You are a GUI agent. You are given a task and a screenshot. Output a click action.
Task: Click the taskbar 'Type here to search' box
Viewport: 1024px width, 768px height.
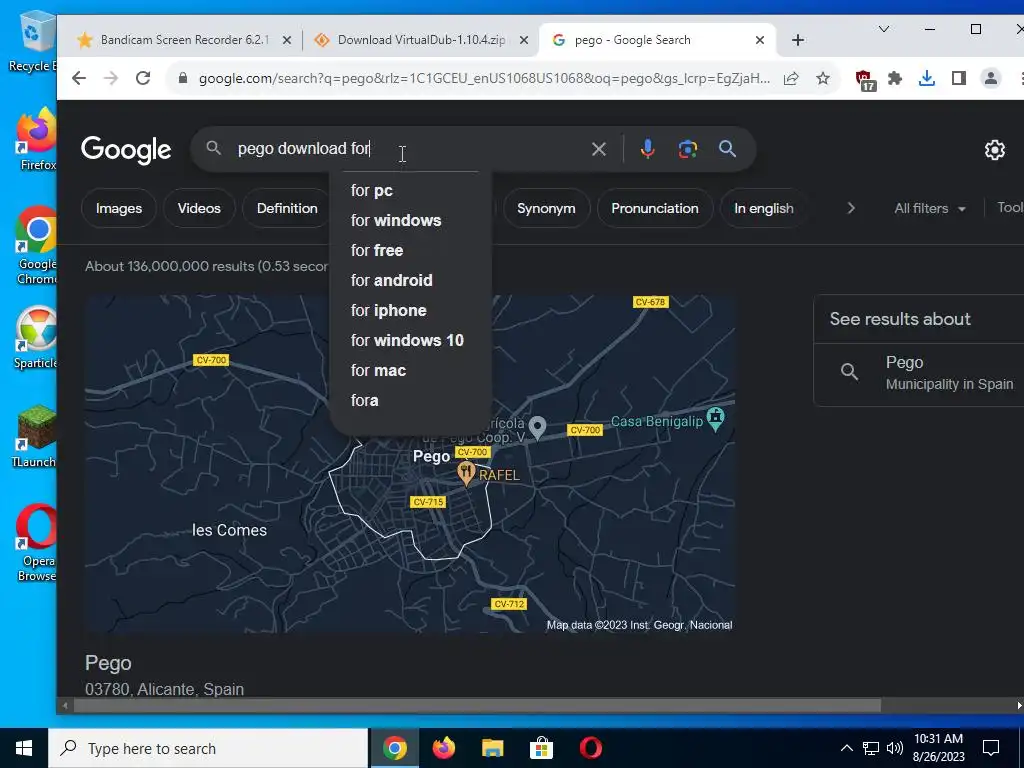coord(208,748)
